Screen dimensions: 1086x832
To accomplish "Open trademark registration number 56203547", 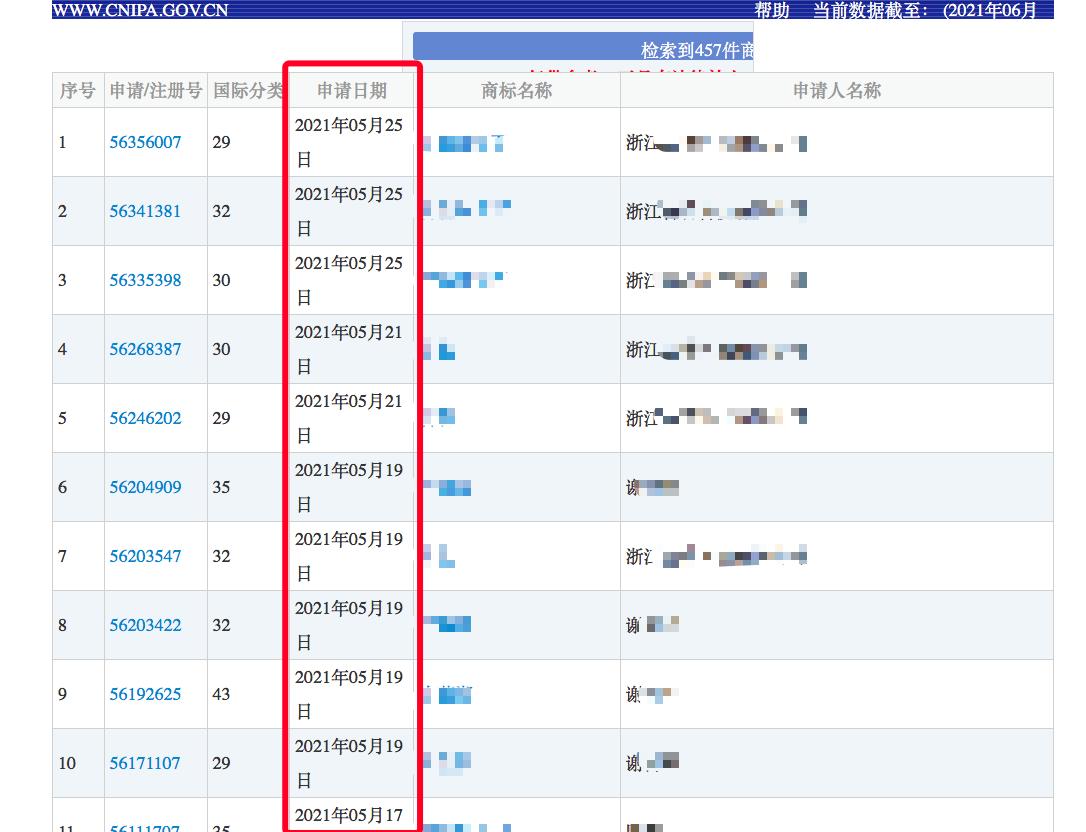I will [145, 556].
